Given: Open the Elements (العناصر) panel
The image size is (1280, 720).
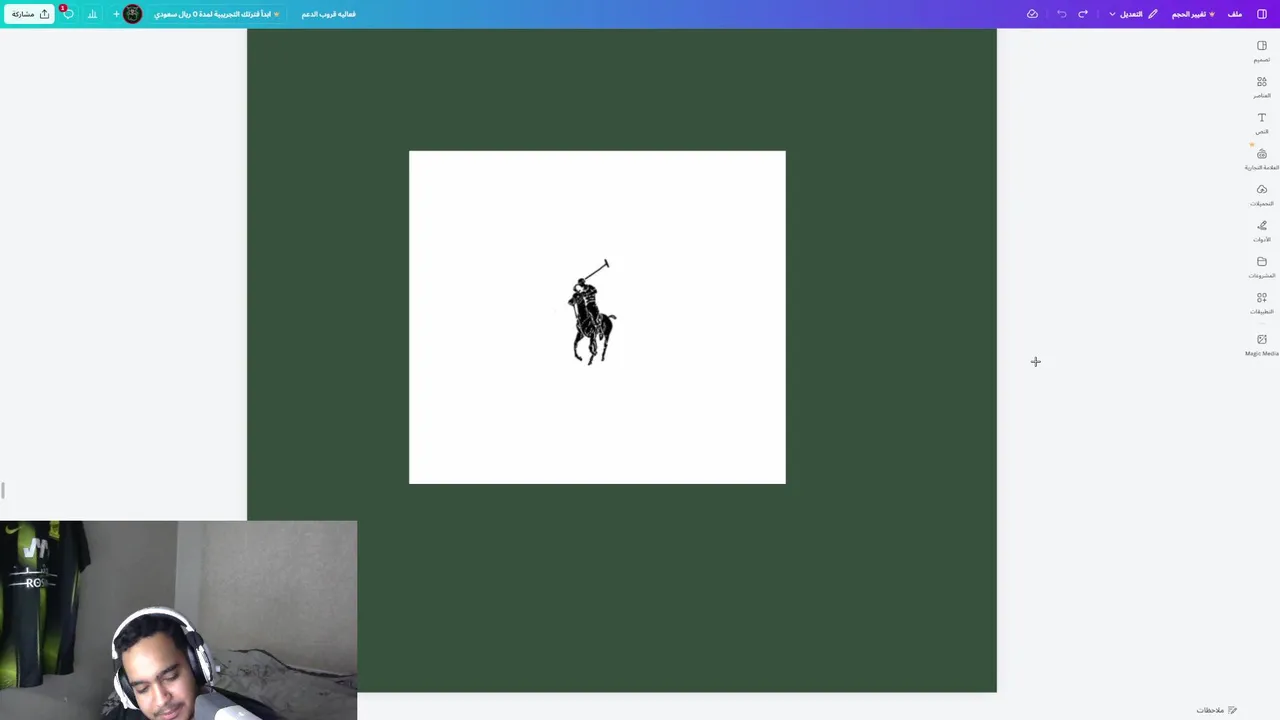Looking at the screenshot, I should click(x=1261, y=87).
